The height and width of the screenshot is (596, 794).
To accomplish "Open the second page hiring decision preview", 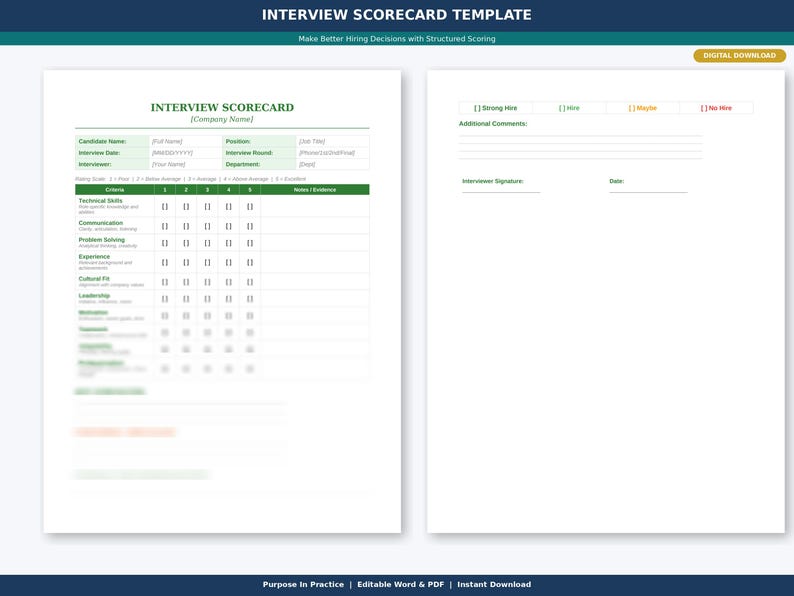I will point(606,301).
